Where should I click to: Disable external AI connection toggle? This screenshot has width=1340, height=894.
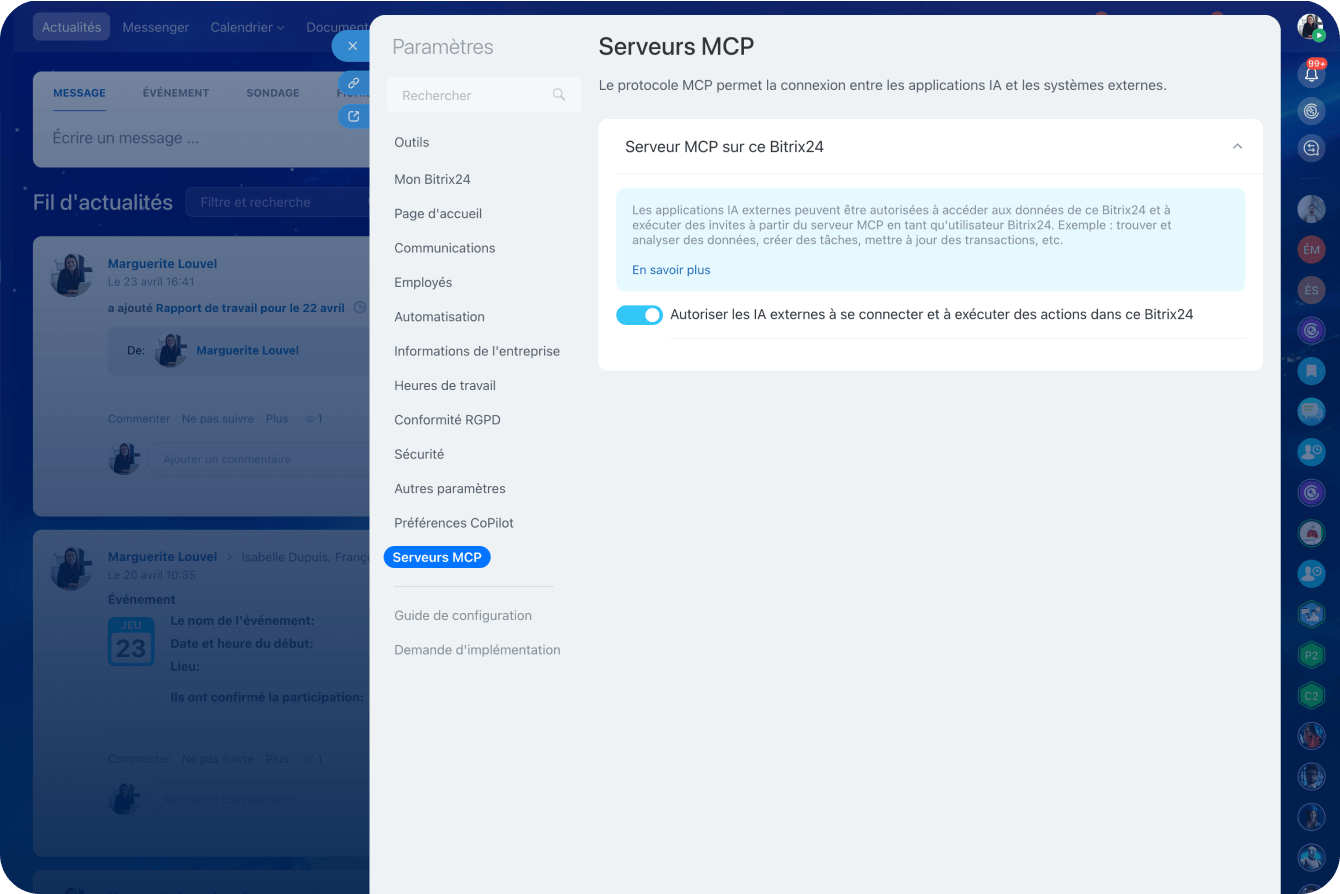point(639,315)
